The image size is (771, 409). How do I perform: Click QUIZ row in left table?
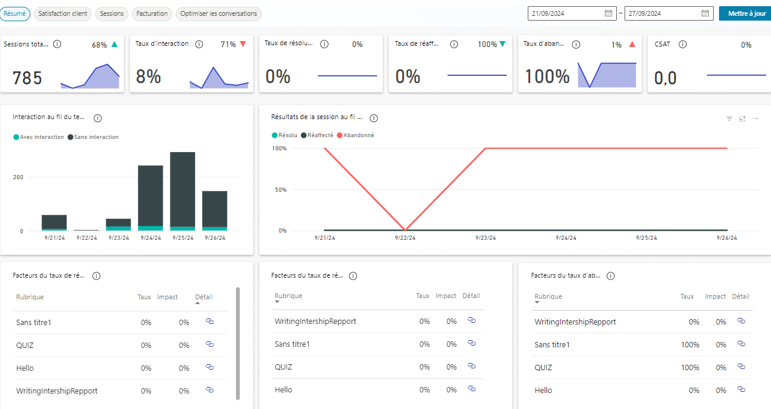pos(121,345)
